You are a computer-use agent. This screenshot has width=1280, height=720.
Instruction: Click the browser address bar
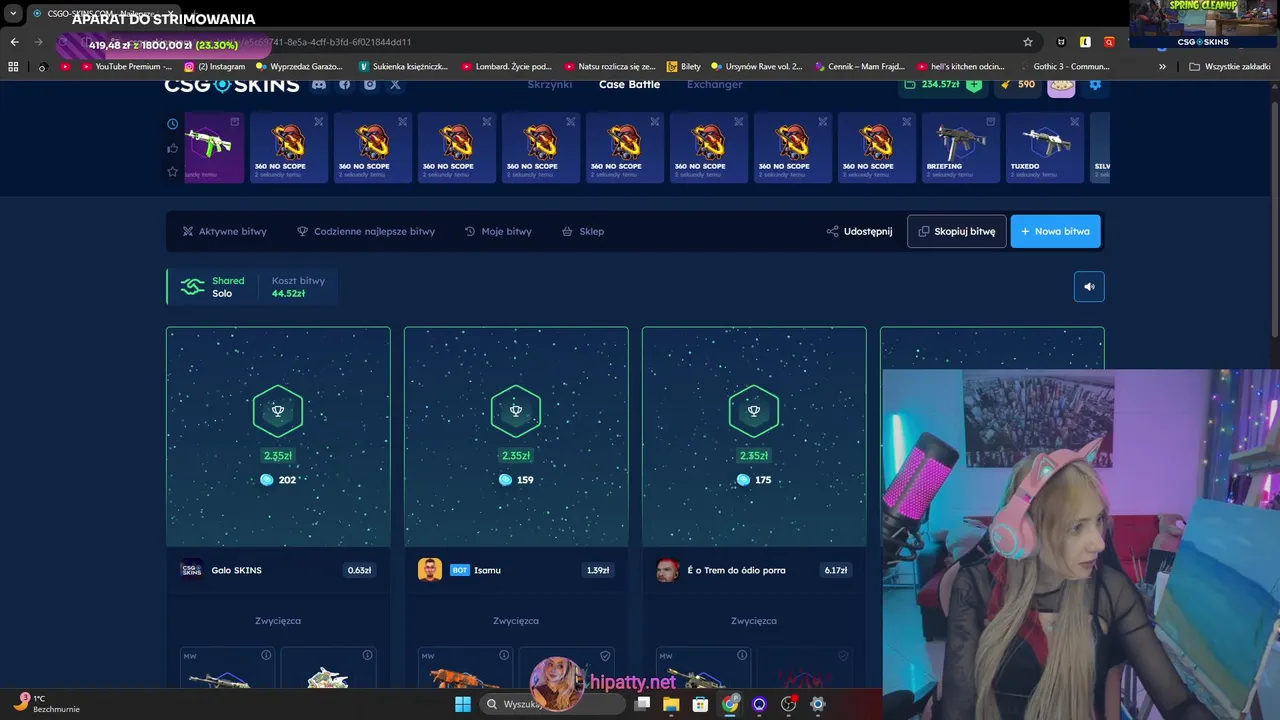point(560,42)
